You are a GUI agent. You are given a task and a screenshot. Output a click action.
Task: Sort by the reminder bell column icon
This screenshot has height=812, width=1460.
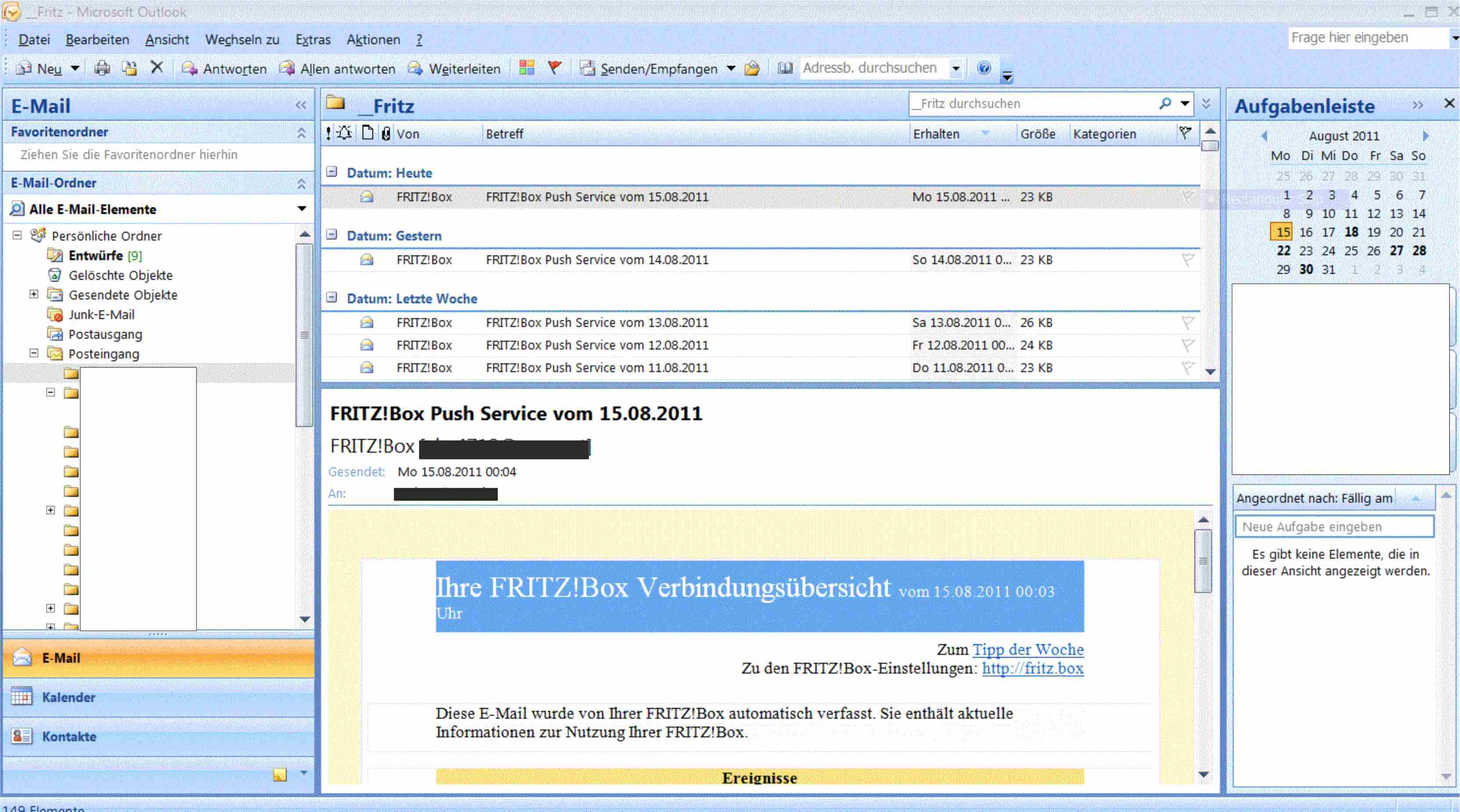(344, 134)
